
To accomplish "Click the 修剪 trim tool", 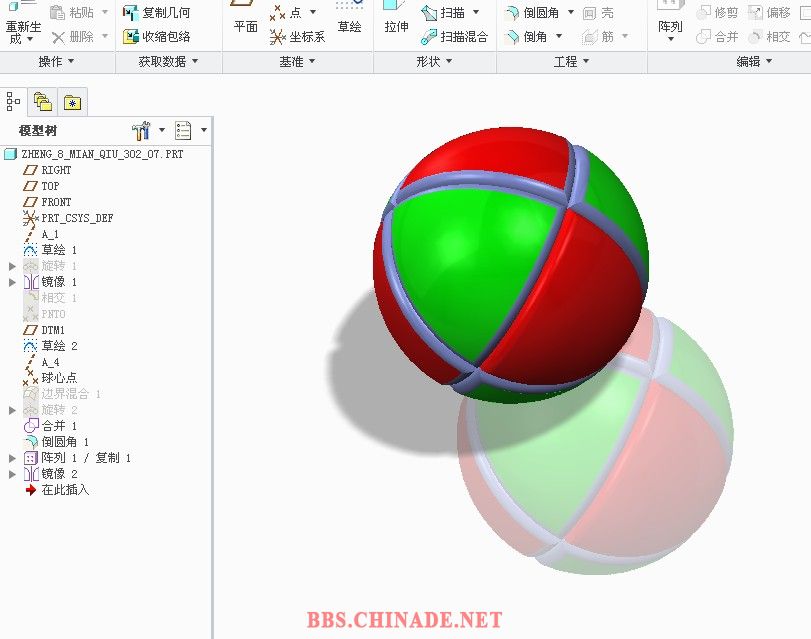I will 717,12.
